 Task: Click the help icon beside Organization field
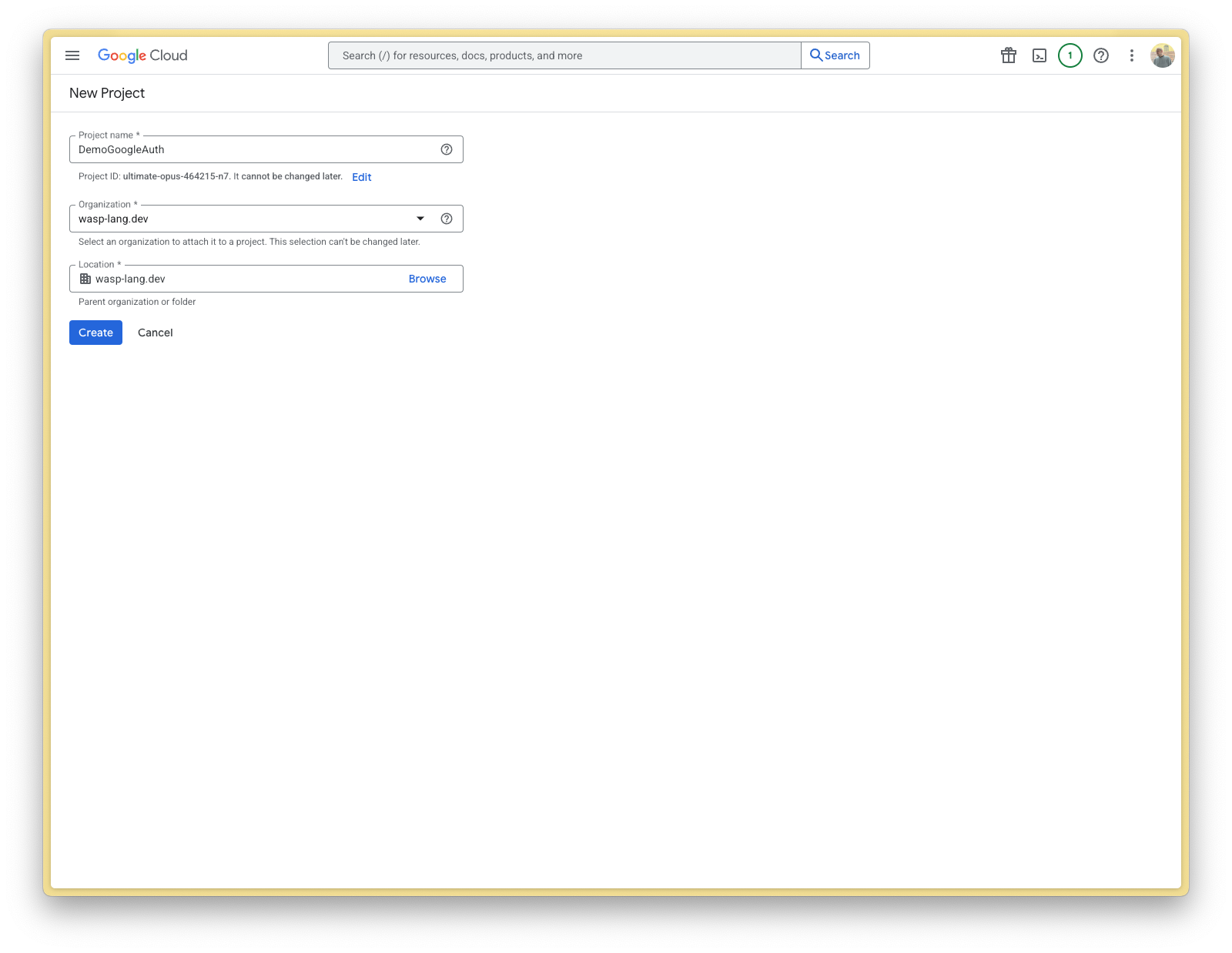pyautogui.click(x=447, y=218)
